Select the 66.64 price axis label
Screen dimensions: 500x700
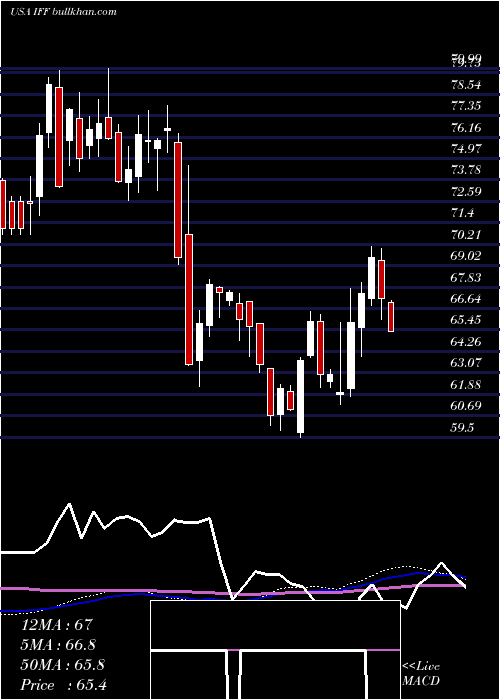click(467, 299)
